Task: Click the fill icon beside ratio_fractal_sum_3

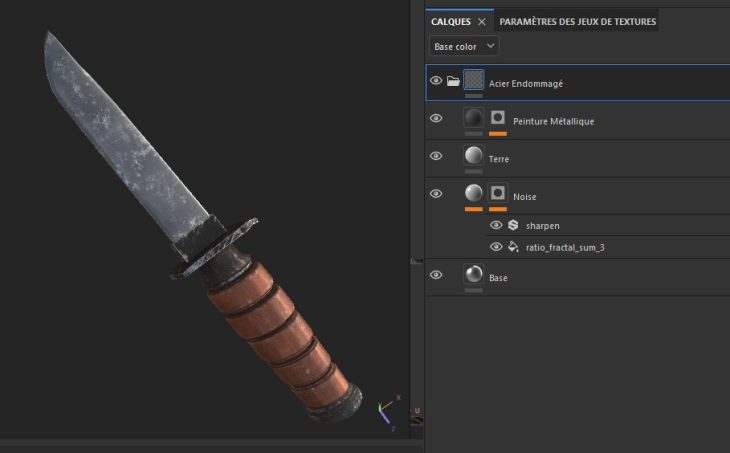Action: pos(513,247)
